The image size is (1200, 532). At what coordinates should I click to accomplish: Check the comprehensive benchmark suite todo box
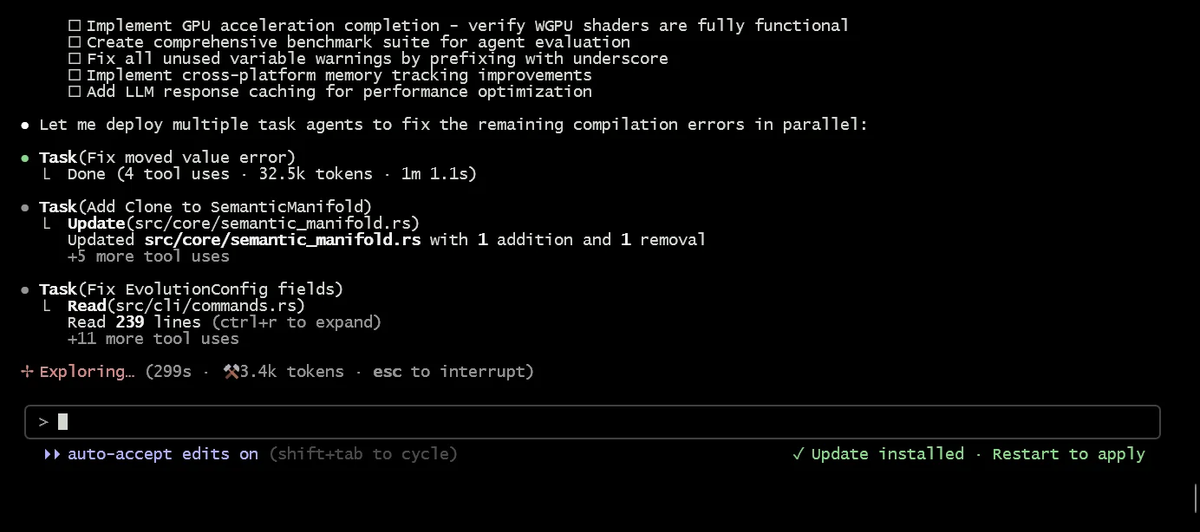click(x=75, y=42)
